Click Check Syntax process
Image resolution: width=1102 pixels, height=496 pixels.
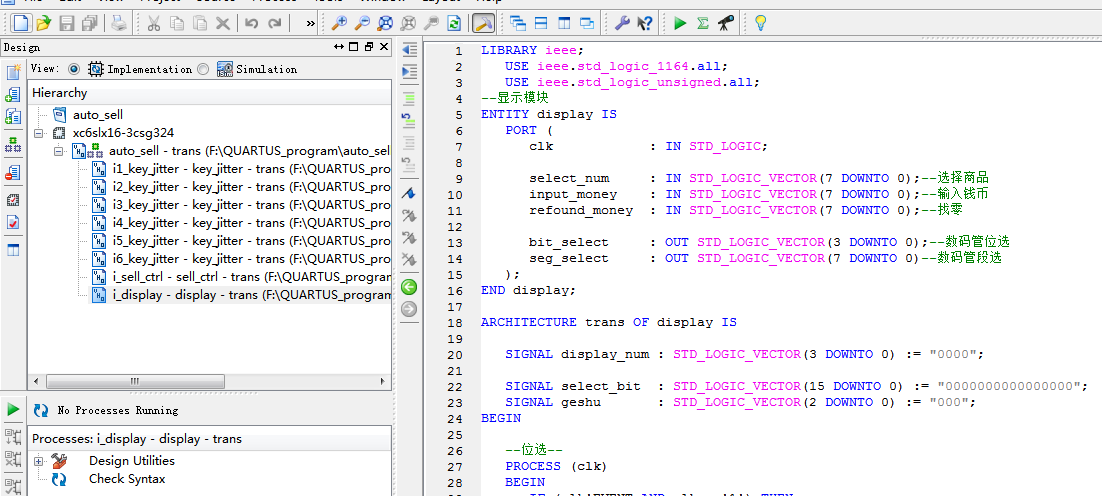click(127, 479)
